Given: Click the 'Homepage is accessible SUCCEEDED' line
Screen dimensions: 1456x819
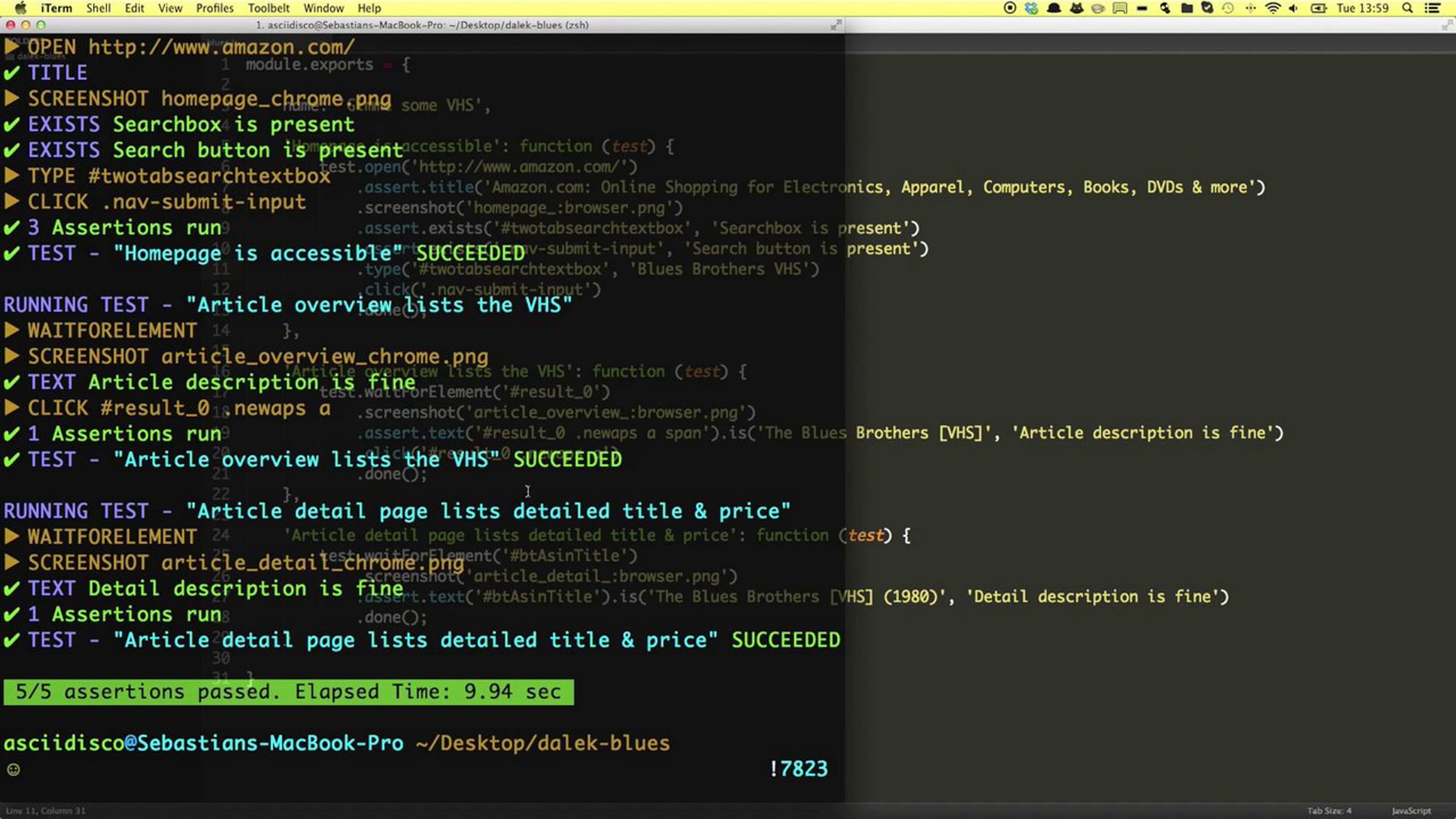Looking at the screenshot, I should [265, 253].
